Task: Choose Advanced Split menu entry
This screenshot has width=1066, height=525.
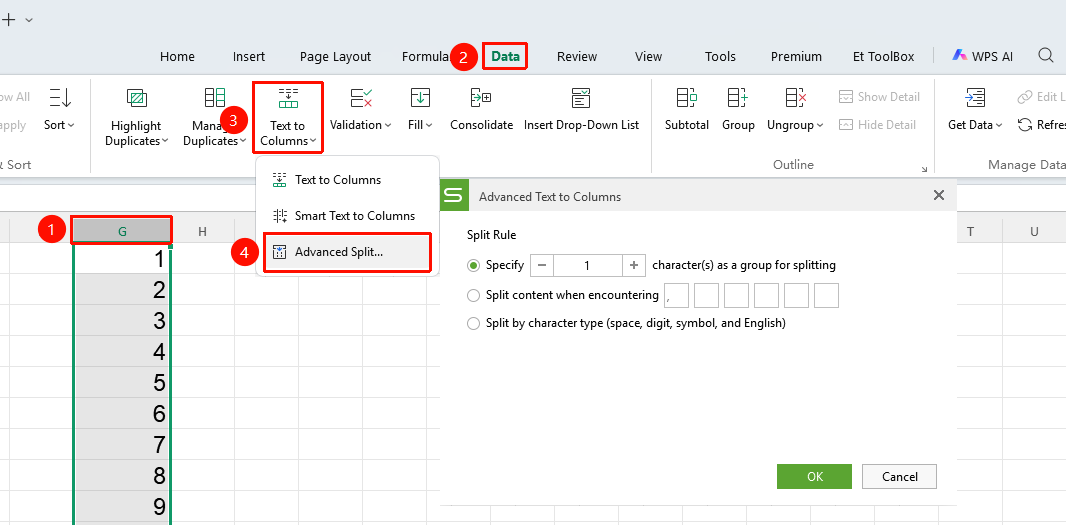Action: (347, 252)
